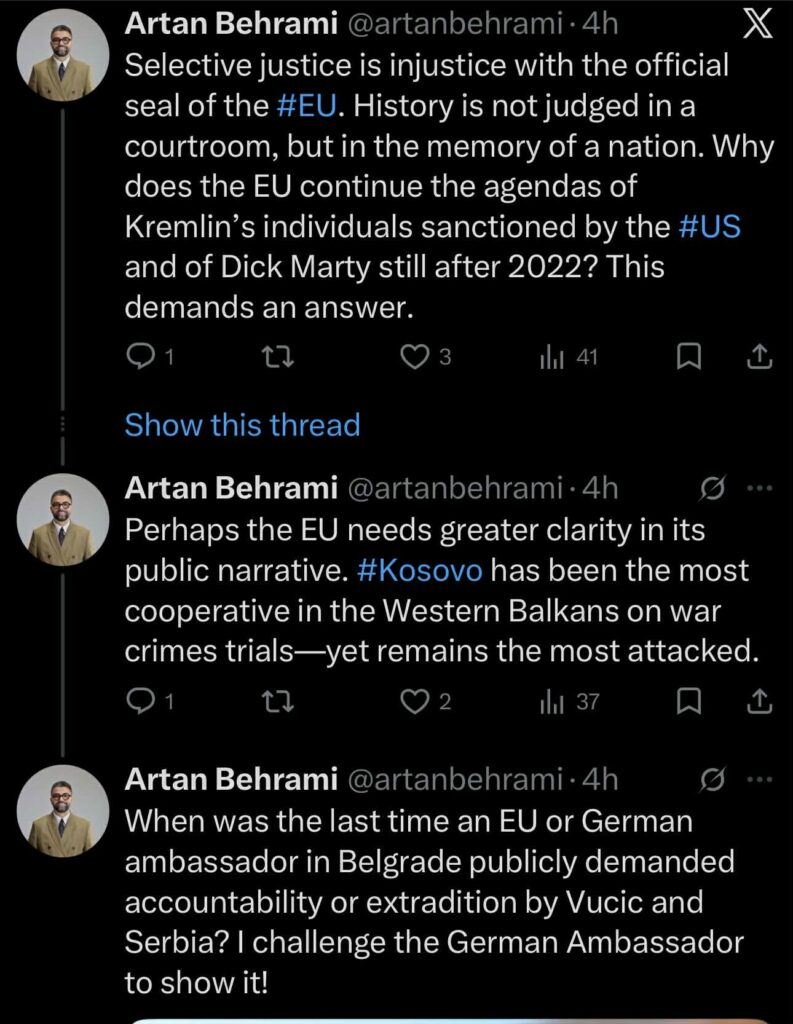The image size is (793, 1024).
Task: Click Grok icon on the German ambassador tweet
Action: point(713,780)
